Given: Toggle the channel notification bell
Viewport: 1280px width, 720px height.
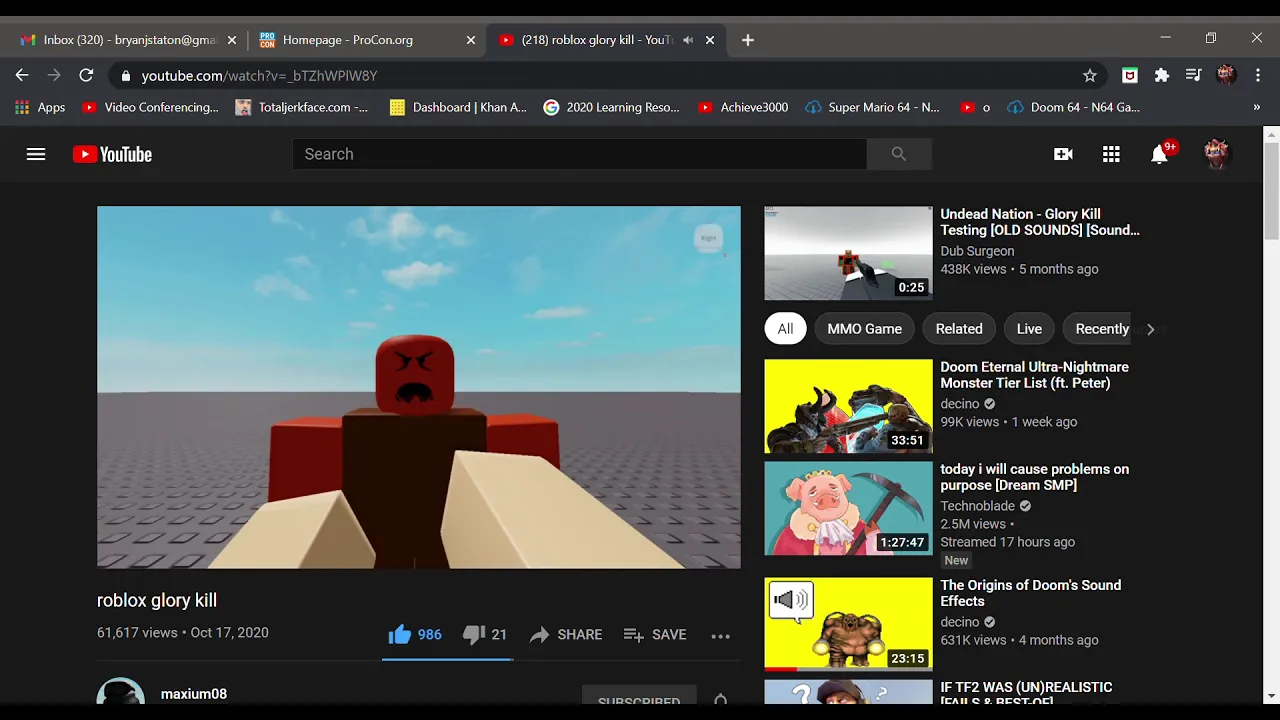Looking at the screenshot, I should [720, 701].
